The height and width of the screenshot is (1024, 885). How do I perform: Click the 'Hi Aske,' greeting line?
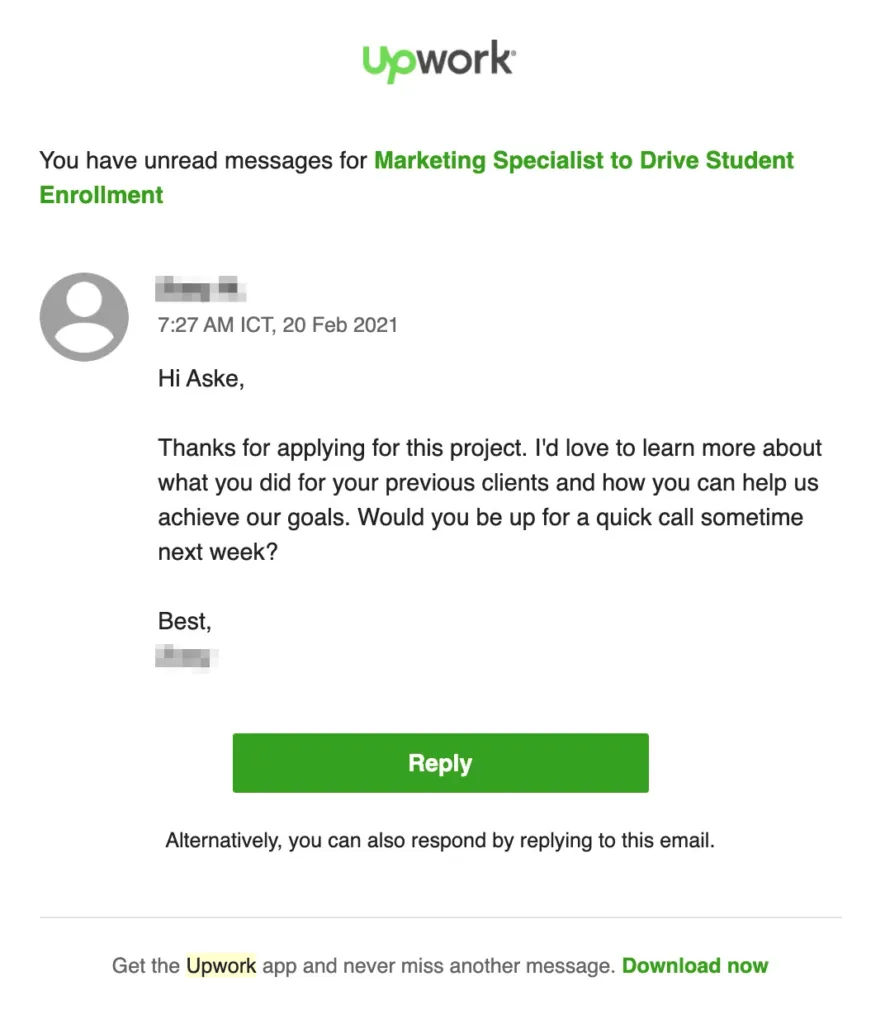point(200,378)
